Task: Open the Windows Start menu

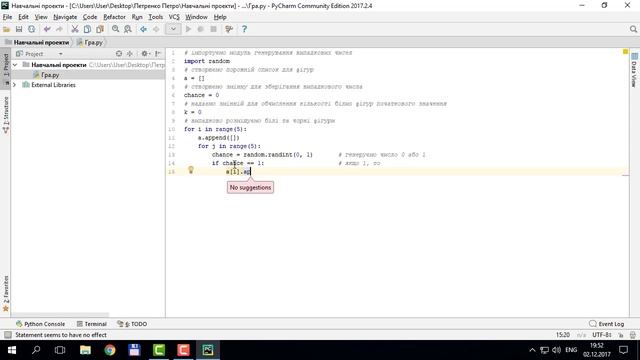Action: pos(12,350)
